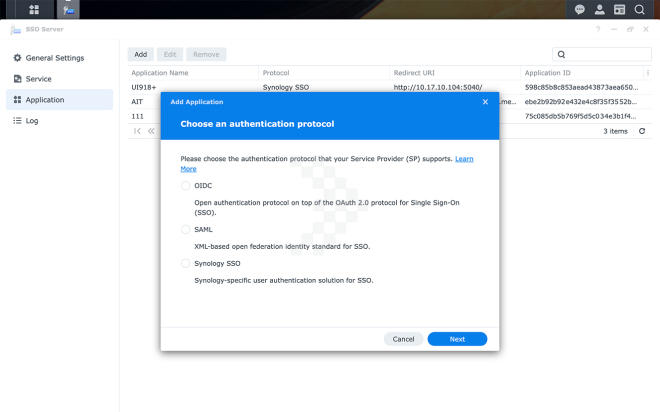Click the SSO Server help question mark
Viewport: 660px width, 412px height.
598,30
